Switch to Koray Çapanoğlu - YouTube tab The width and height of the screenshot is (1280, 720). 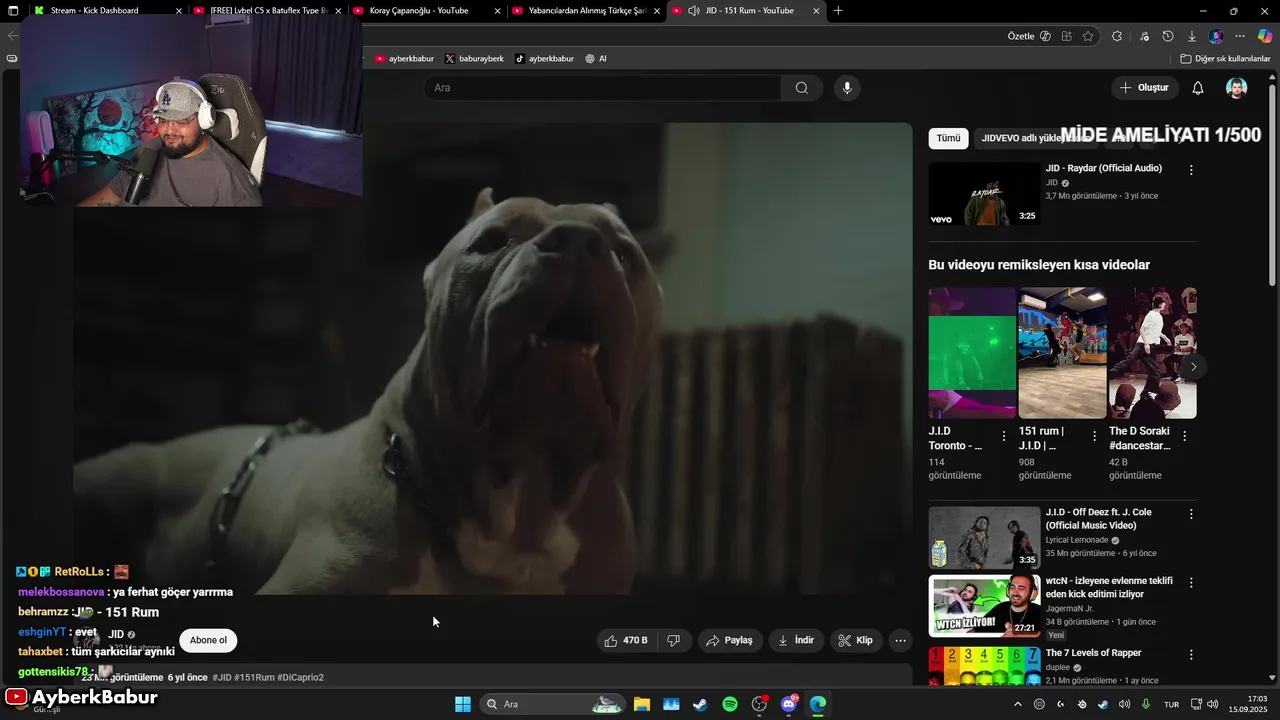click(427, 11)
